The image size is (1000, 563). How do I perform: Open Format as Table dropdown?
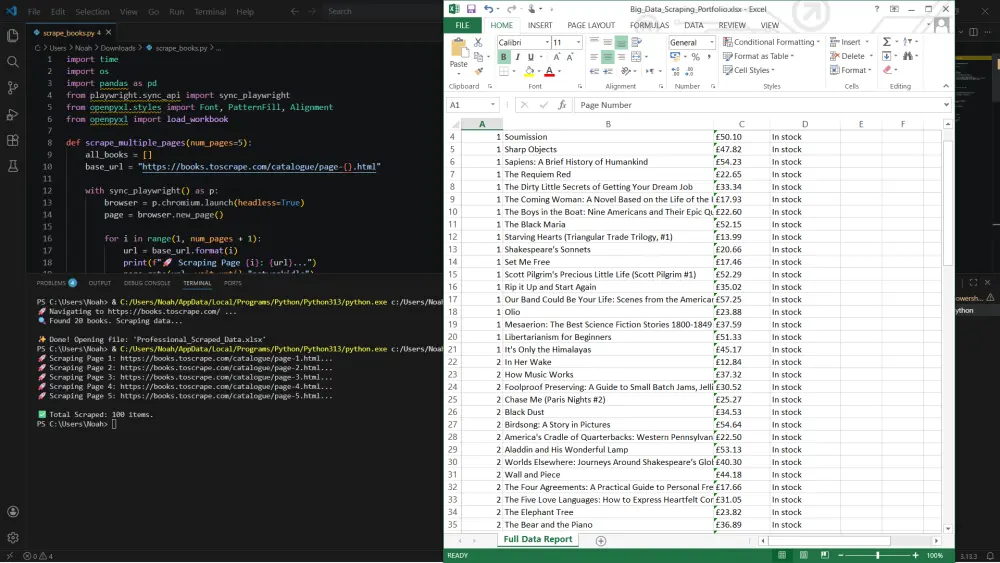758,56
